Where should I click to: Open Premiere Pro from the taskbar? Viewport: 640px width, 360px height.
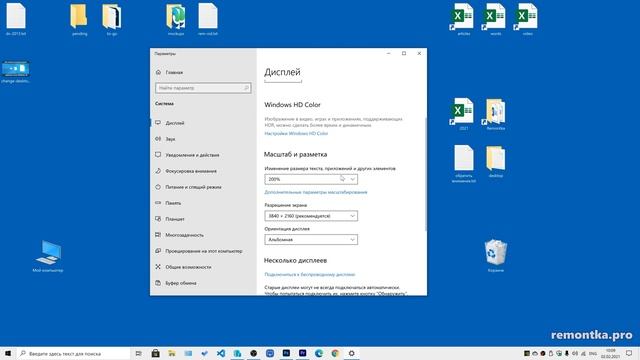pyautogui.click(x=302, y=353)
